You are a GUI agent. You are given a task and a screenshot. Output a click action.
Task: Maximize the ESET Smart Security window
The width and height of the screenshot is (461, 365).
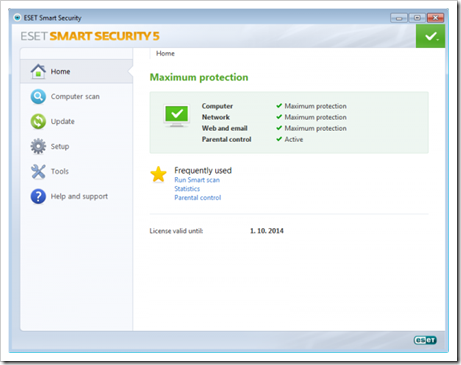tap(417, 18)
